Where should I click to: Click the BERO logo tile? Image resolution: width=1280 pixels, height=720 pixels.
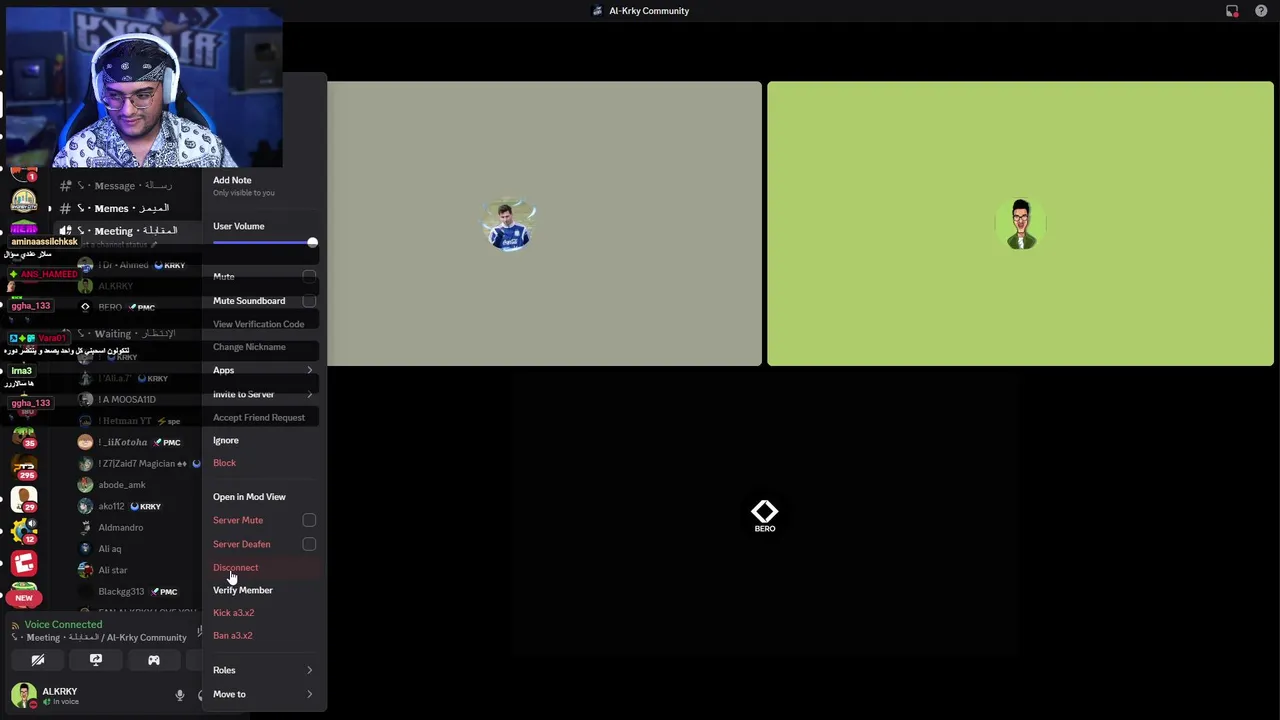coord(764,516)
